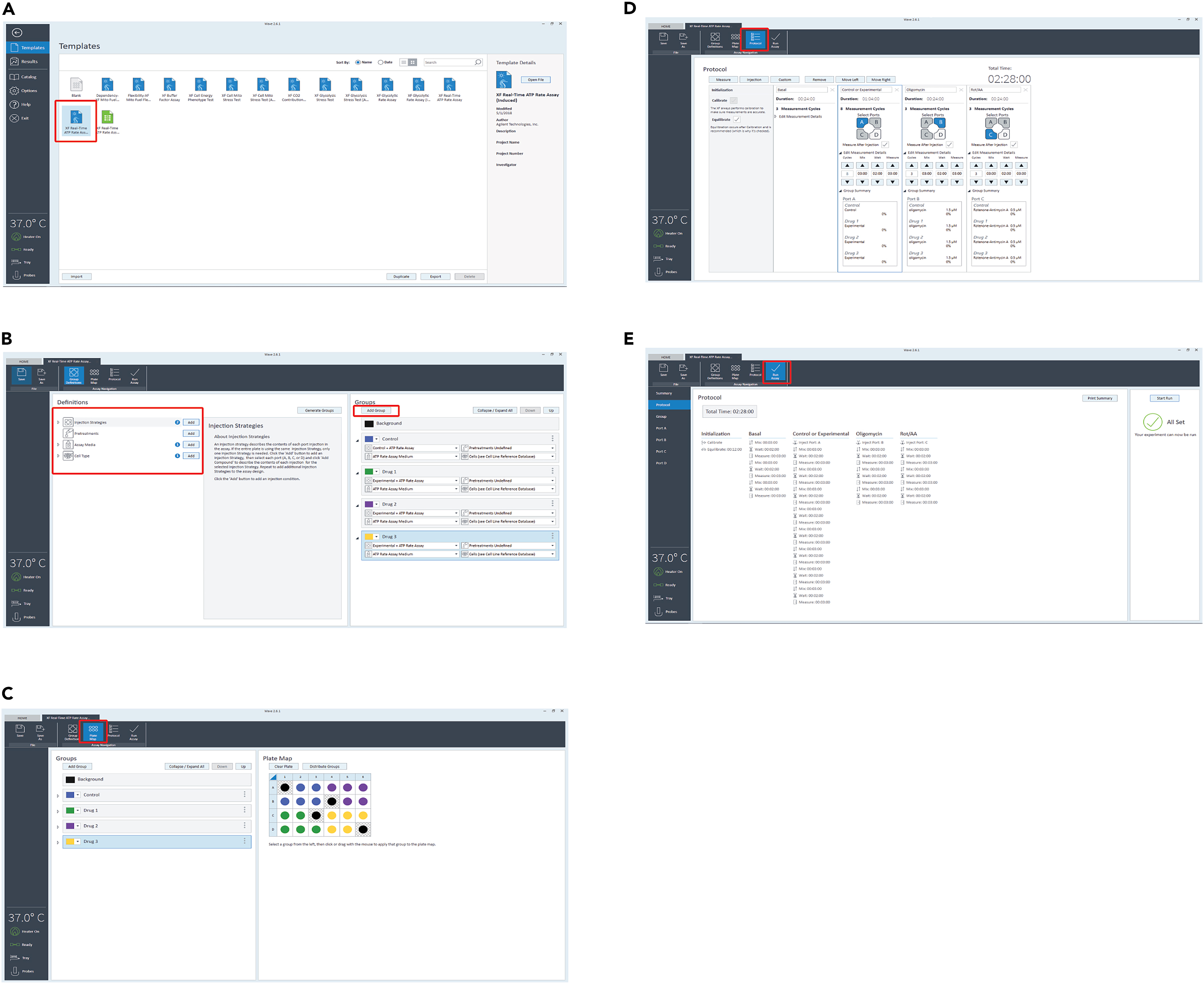The width and height of the screenshot is (1204, 984).
Task: Select the XF CO2 Contribution template icon
Action: [x=294, y=85]
